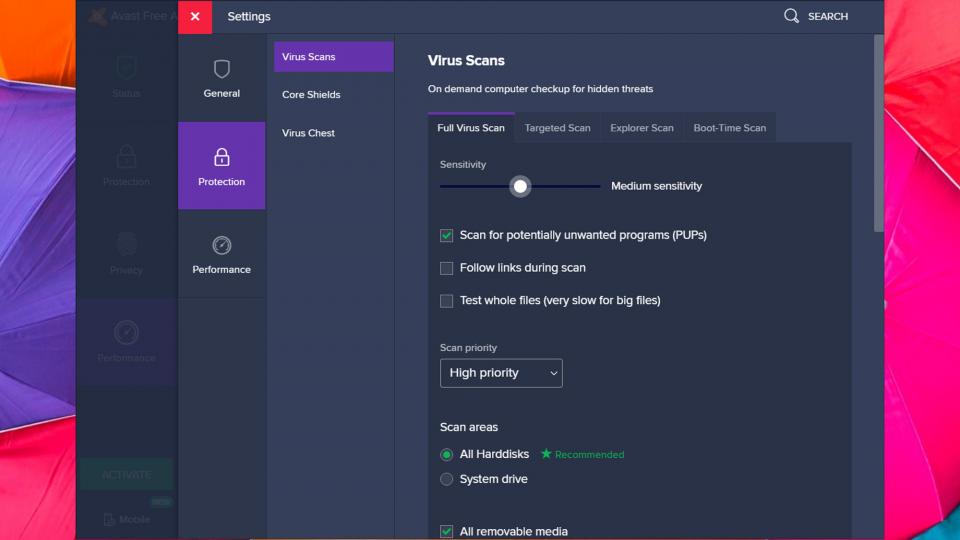Click the settings panel vertical scrollbar
This screenshot has width=960, height=540.
click(x=878, y=135)
